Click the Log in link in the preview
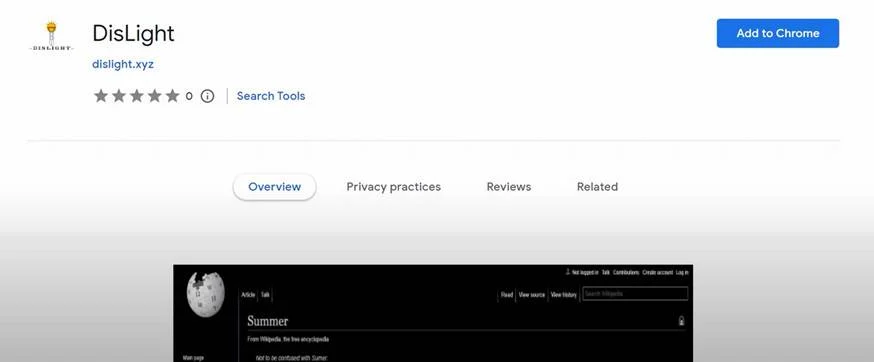The width and height of the screenshot is (874, 362). 682,272
